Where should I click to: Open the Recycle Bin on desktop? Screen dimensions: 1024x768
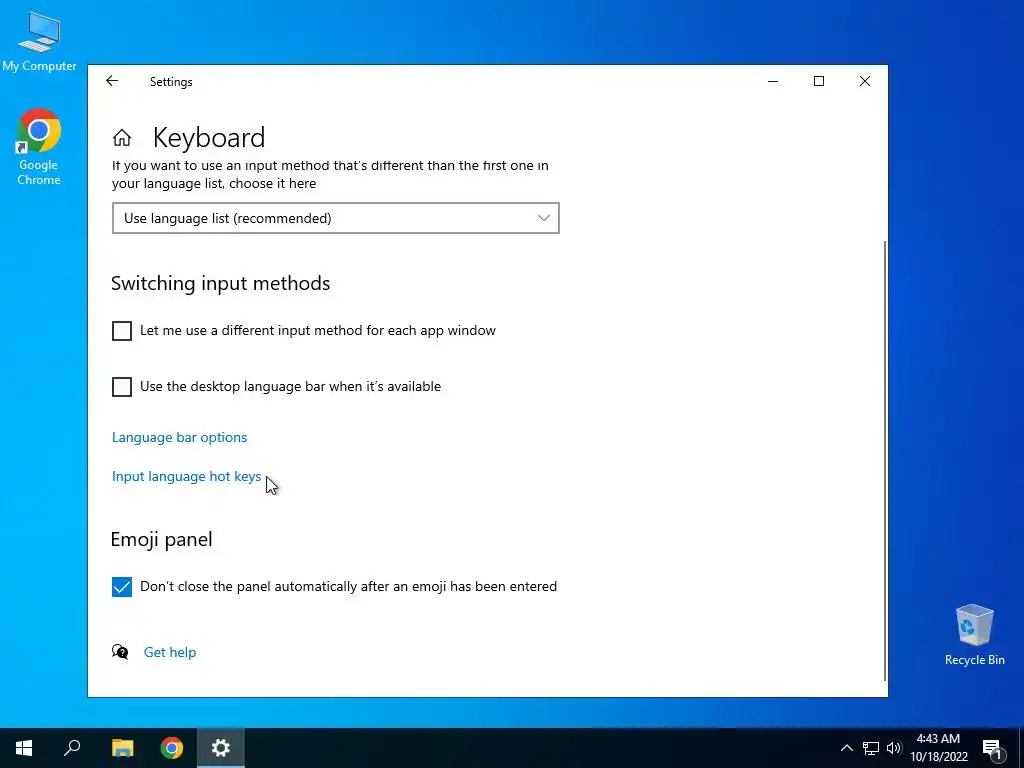pyautogui.click(x=974, y=635)
